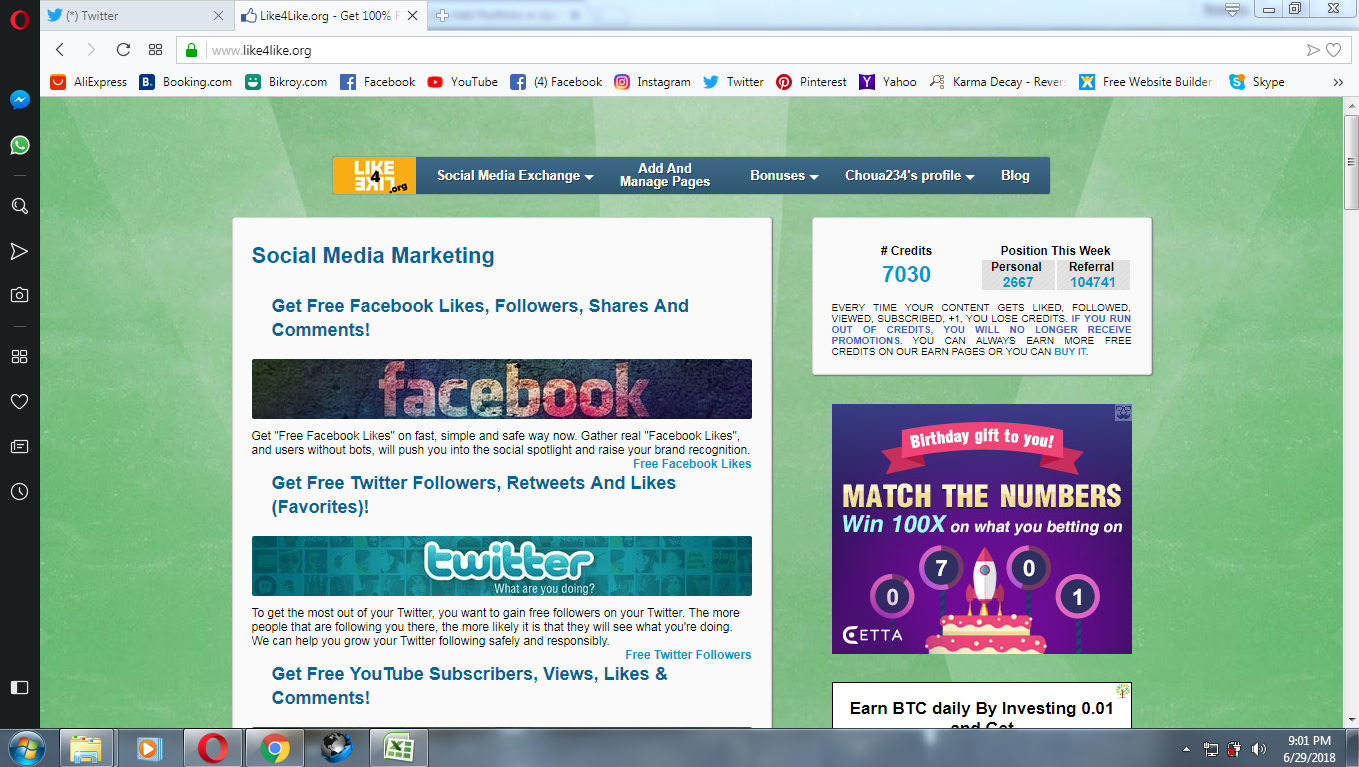Click the facebook banner image
The height and width of the screenshot is (767, 1359).
502,389
